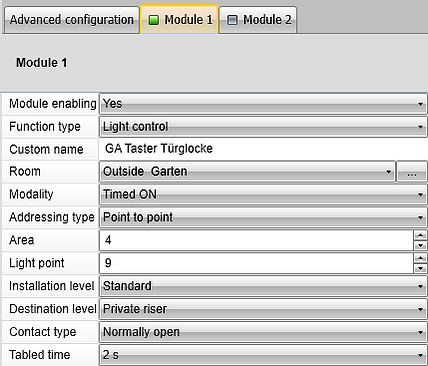
Task: Open the Addressing type dropdown
Action: pyautogui.click(x=263, y=218)
